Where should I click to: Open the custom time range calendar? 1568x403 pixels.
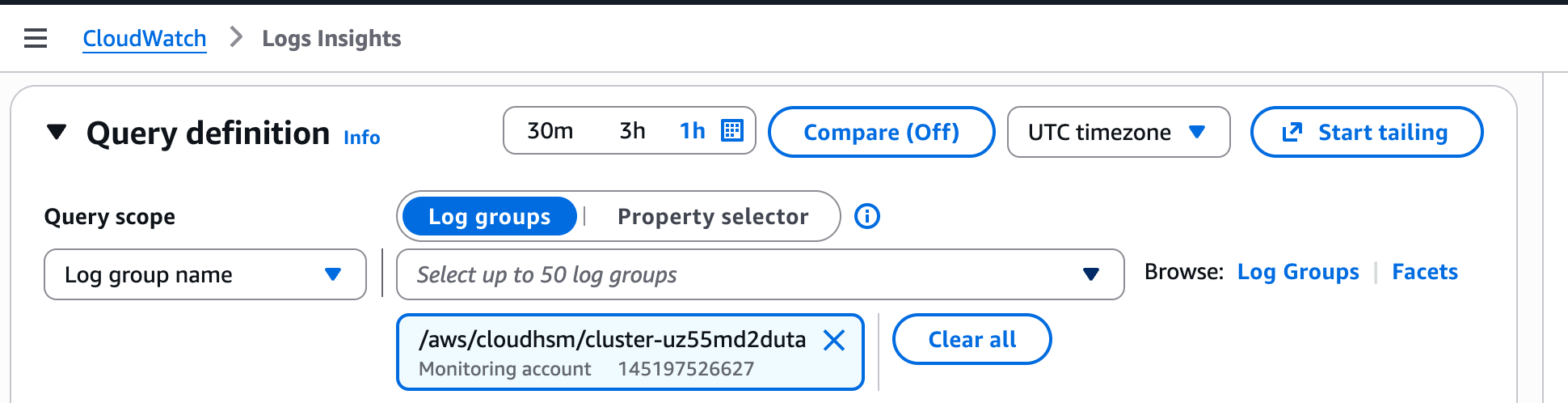click(x=732, y=130)
